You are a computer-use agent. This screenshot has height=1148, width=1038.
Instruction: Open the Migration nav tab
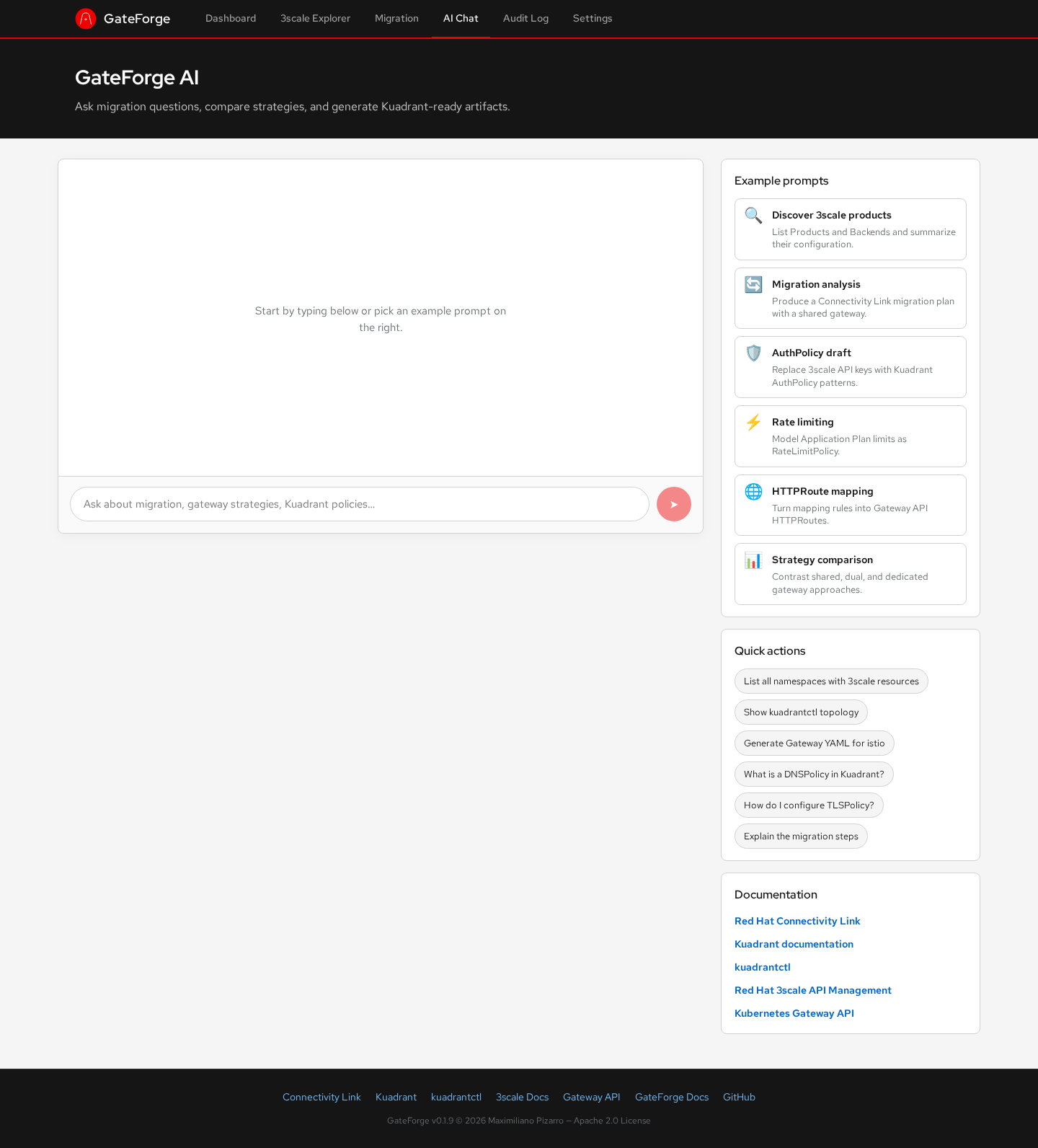pos(396,18)
